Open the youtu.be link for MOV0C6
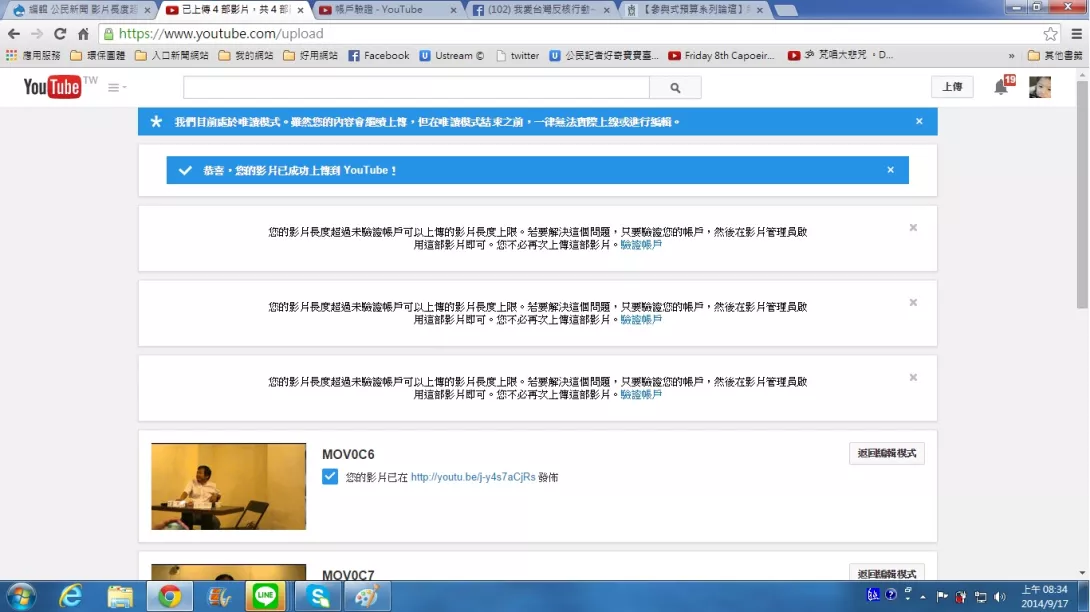The image size is (1090, 612). point(473,477)
